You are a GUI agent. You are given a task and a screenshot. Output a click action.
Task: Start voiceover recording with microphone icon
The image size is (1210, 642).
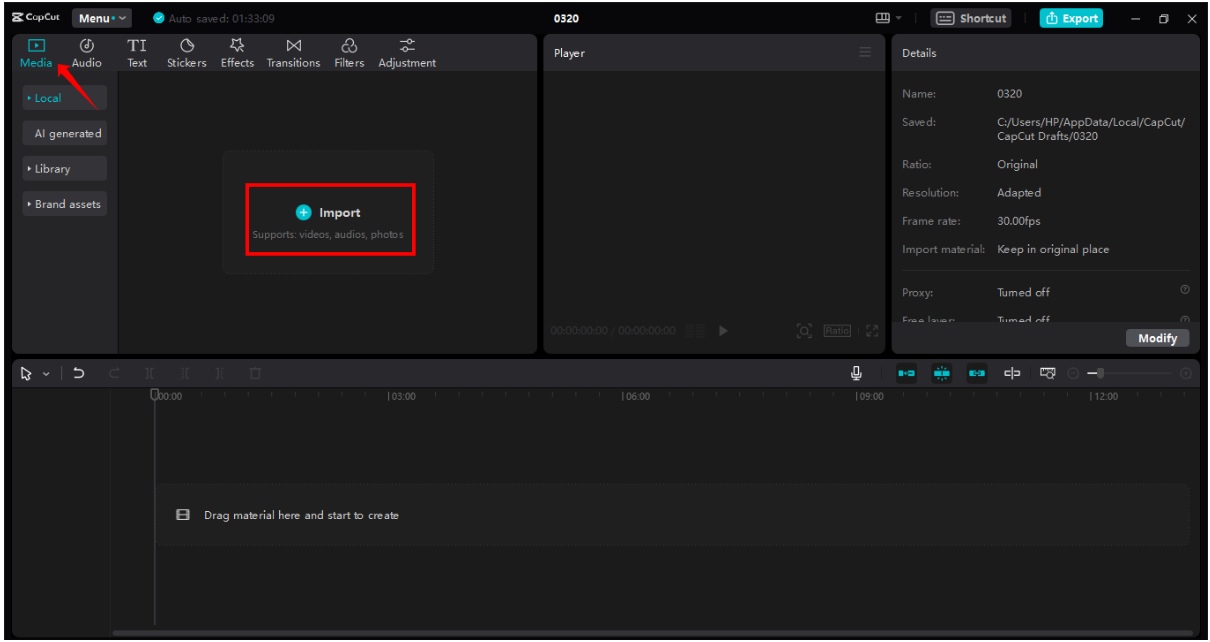click(856, 373)
